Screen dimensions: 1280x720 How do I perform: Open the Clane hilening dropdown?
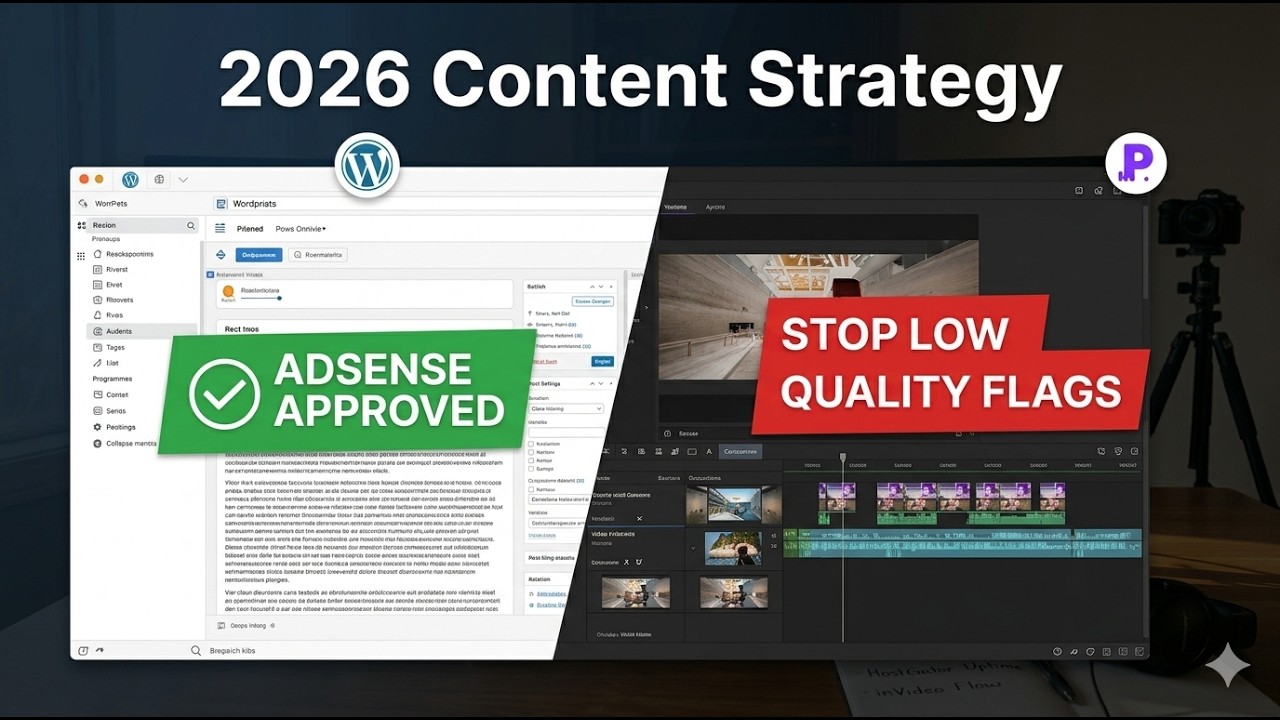(x=566, y=408)
